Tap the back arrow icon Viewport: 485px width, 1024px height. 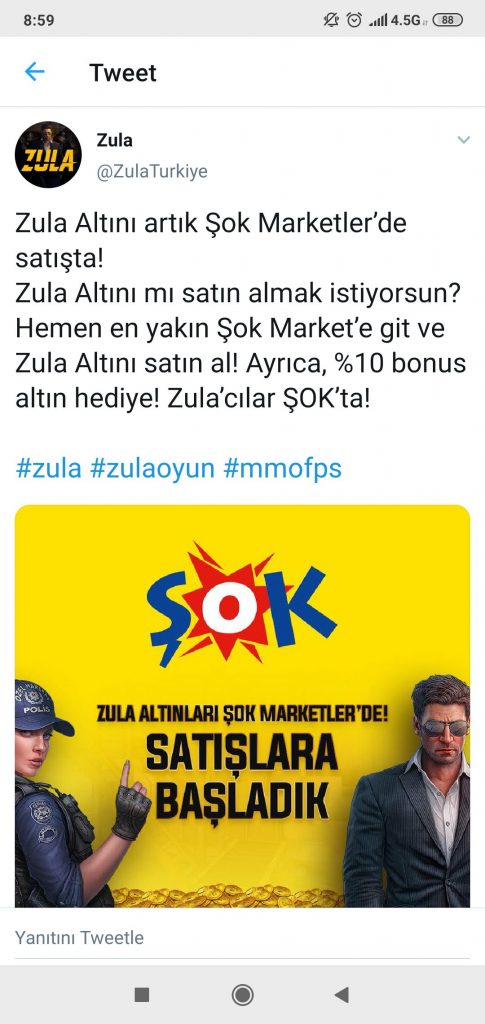34,72
